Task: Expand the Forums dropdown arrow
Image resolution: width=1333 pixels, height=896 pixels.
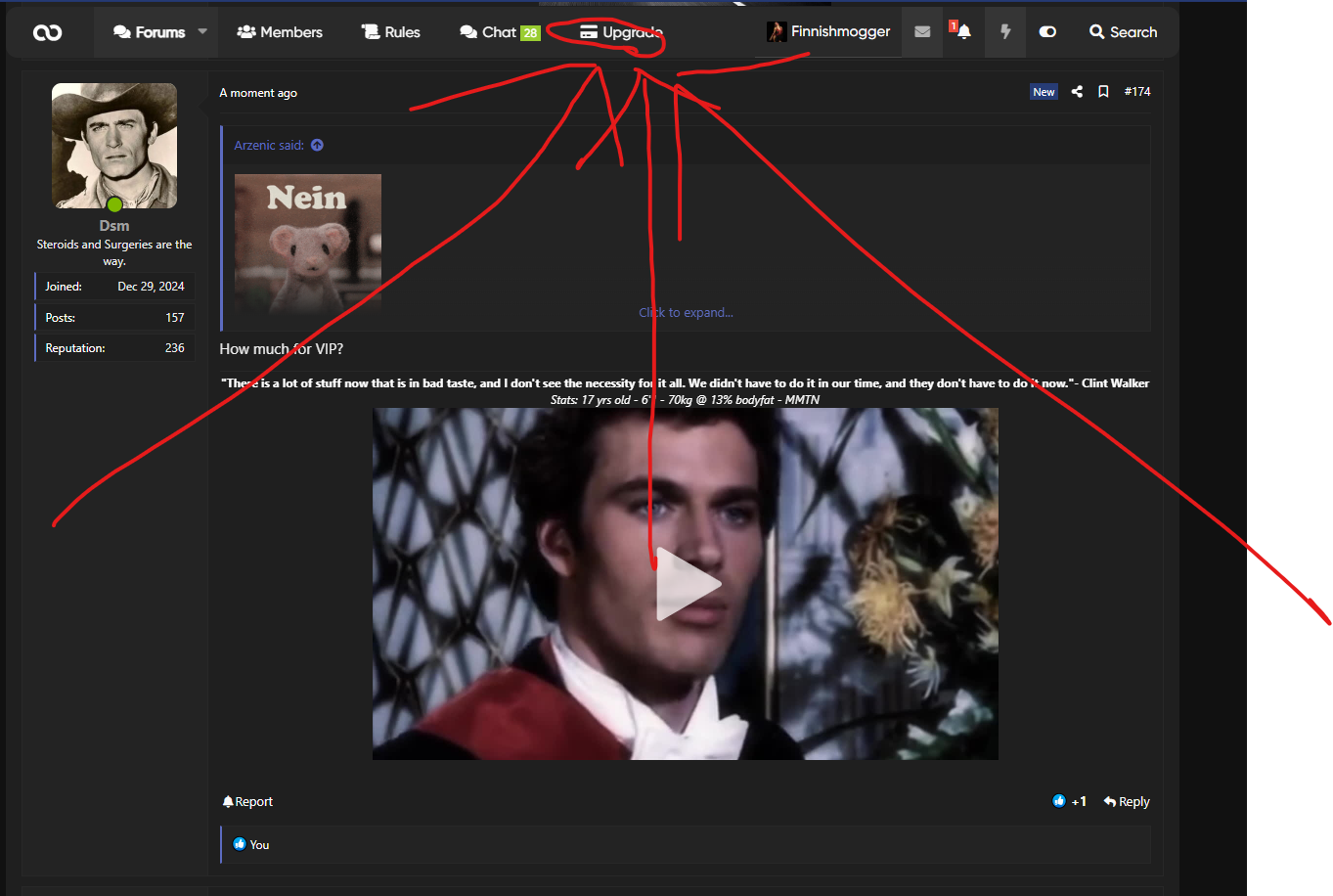Action: coord(202,32)
